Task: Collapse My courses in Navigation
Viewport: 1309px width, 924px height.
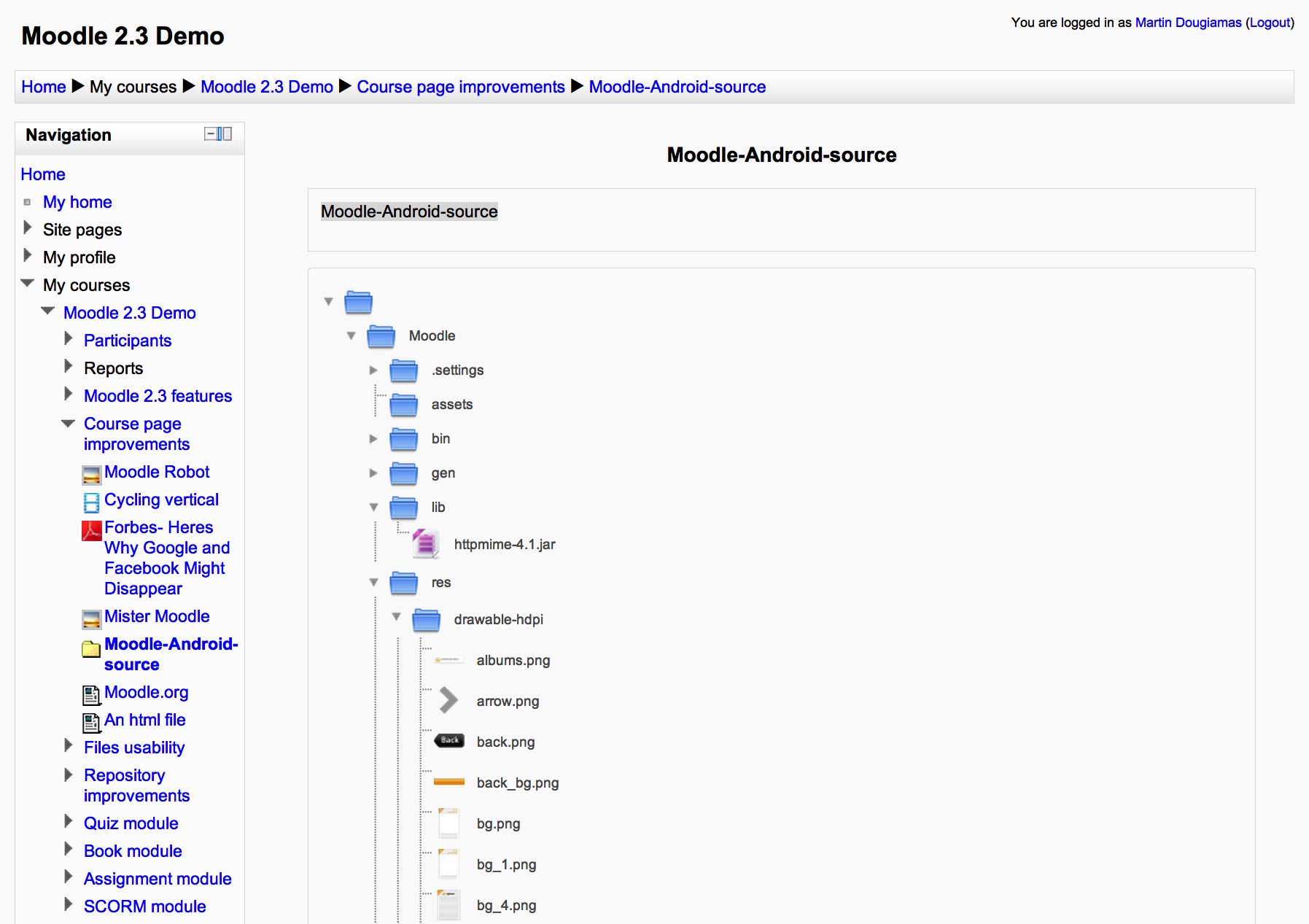Action: click(x=28, y=283)
